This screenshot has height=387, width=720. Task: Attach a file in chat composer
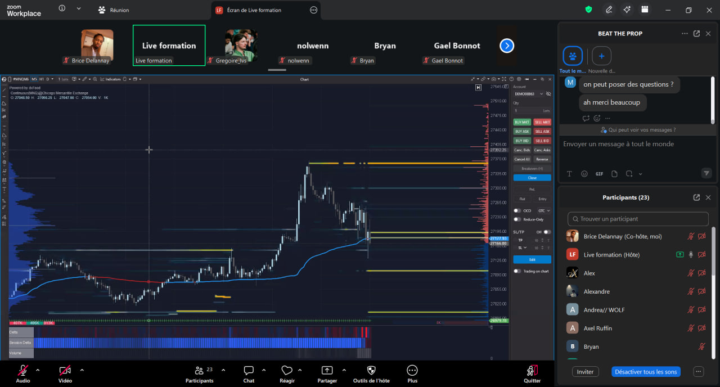[x=614, y=174]
